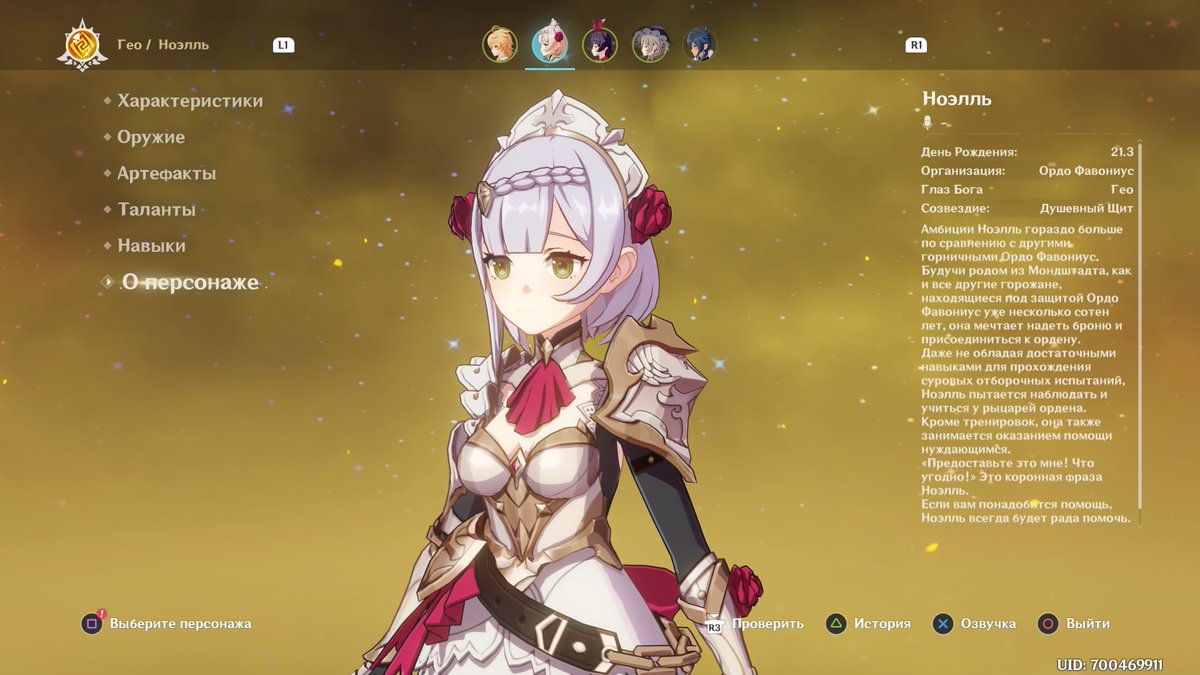Screen dimensions: 1200x675
Task: Click the microphone voice actor icon
Action: (x=927, y=122)
